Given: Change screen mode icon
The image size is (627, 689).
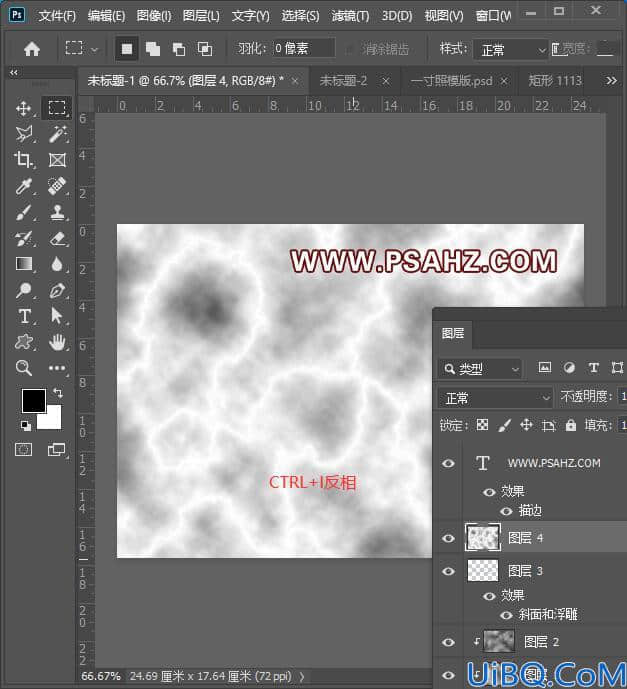Looking at the screenshot, I should click(x=56, y=450).
